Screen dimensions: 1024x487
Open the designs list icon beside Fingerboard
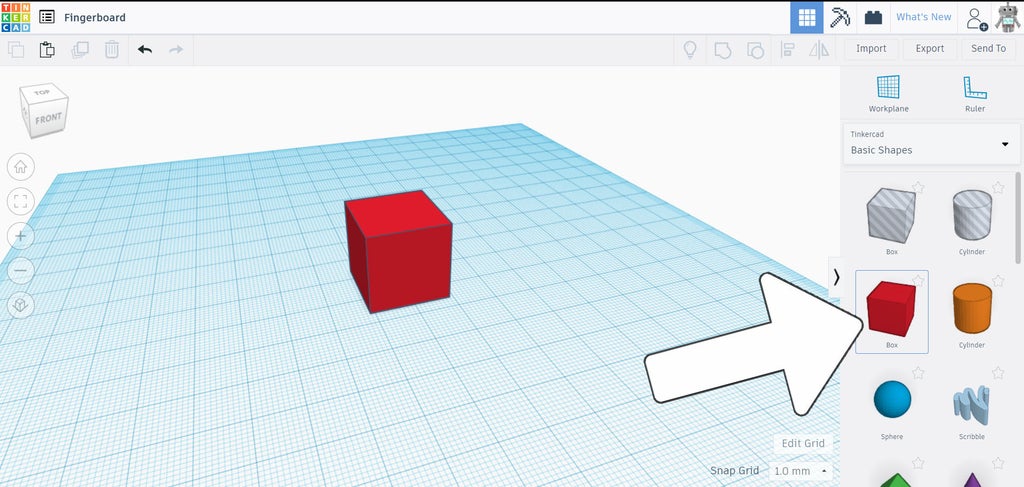[47, 18]
